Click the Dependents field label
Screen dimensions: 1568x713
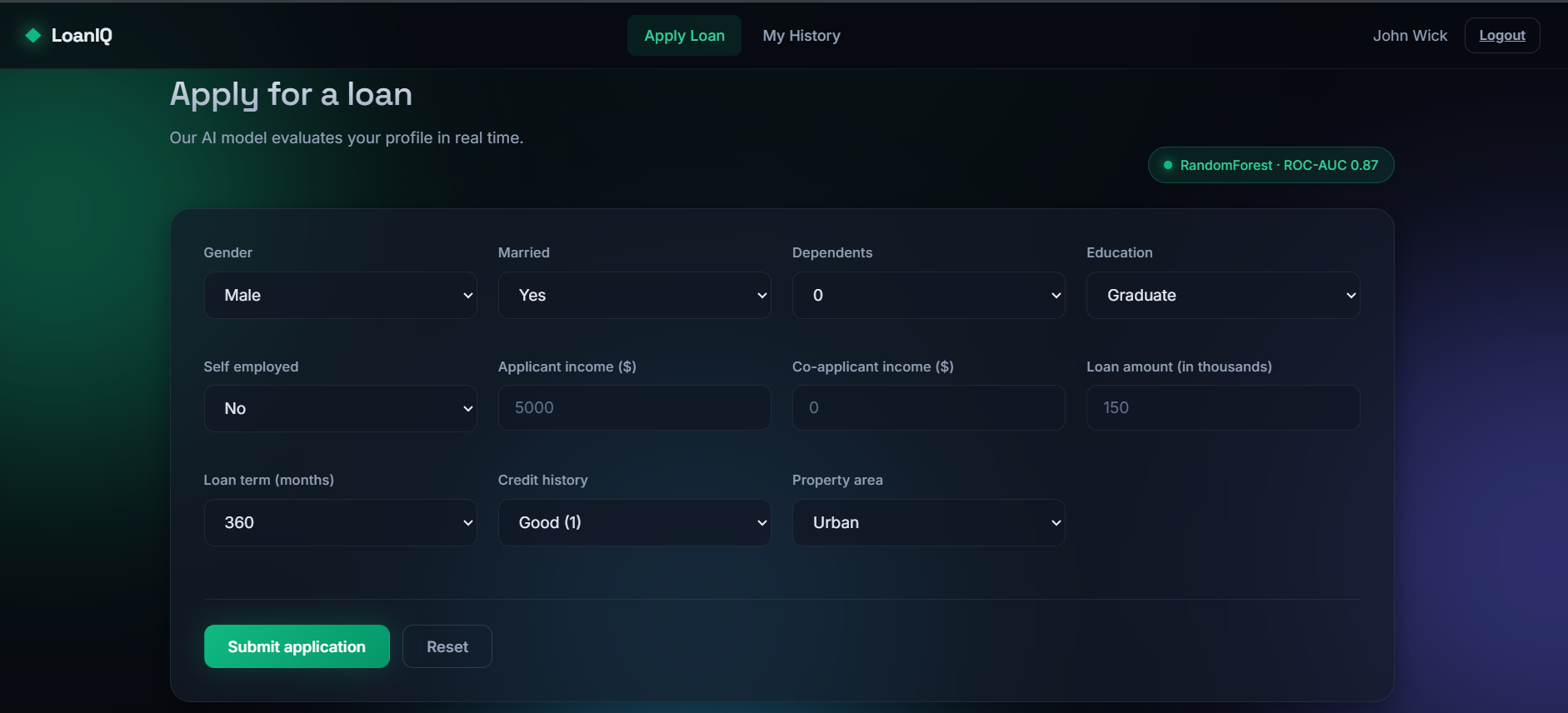(x=832, y=252)
